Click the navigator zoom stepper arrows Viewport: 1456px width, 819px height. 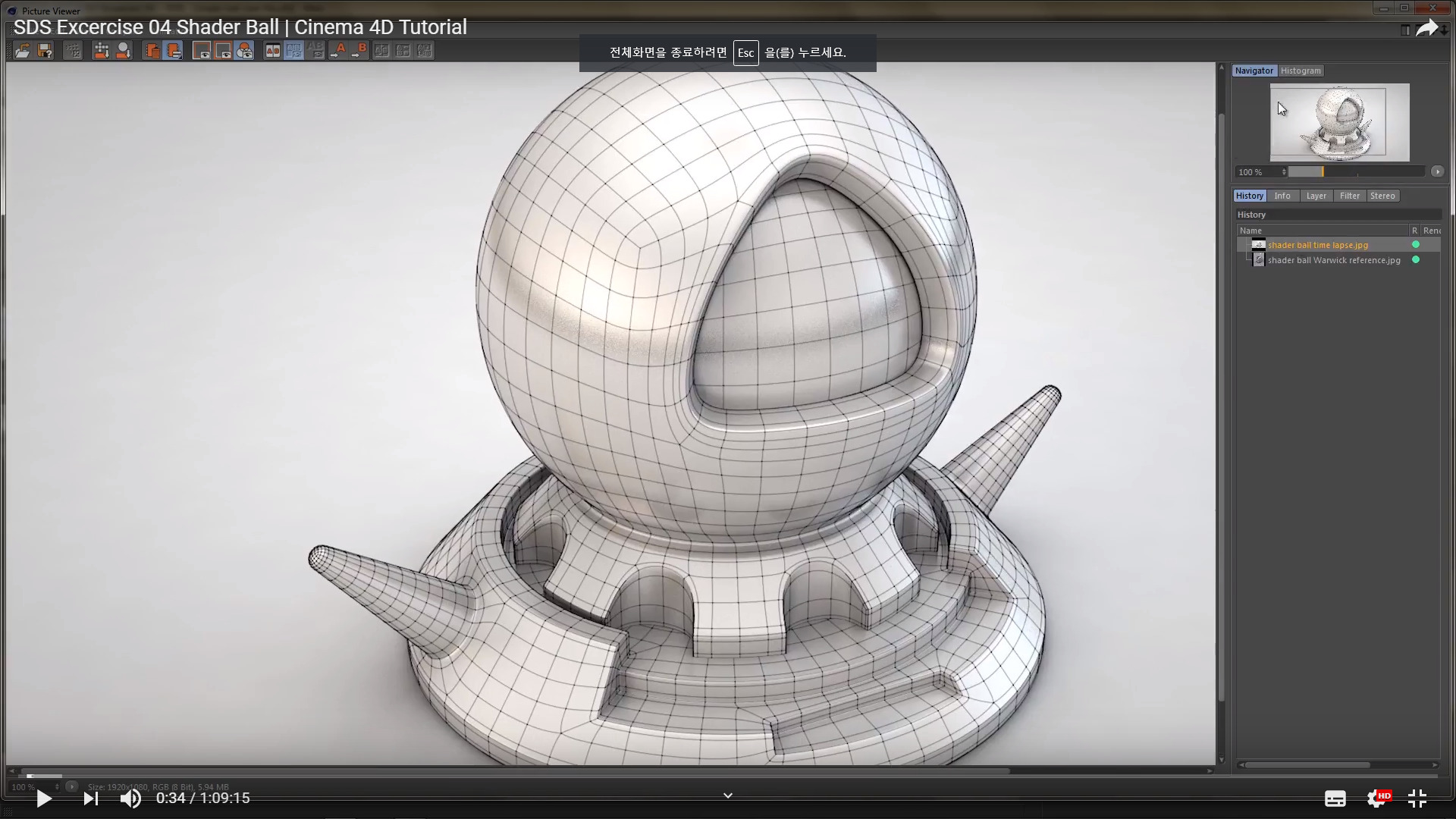tap(1284, 172)
